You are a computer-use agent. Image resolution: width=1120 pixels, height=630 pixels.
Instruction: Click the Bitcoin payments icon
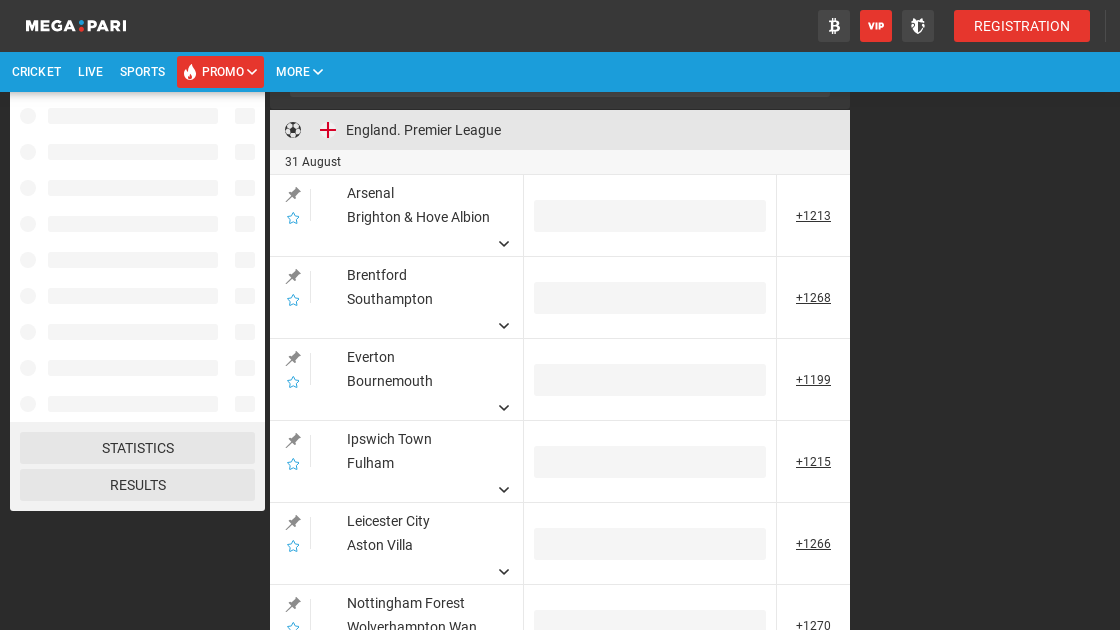[834, 26]
